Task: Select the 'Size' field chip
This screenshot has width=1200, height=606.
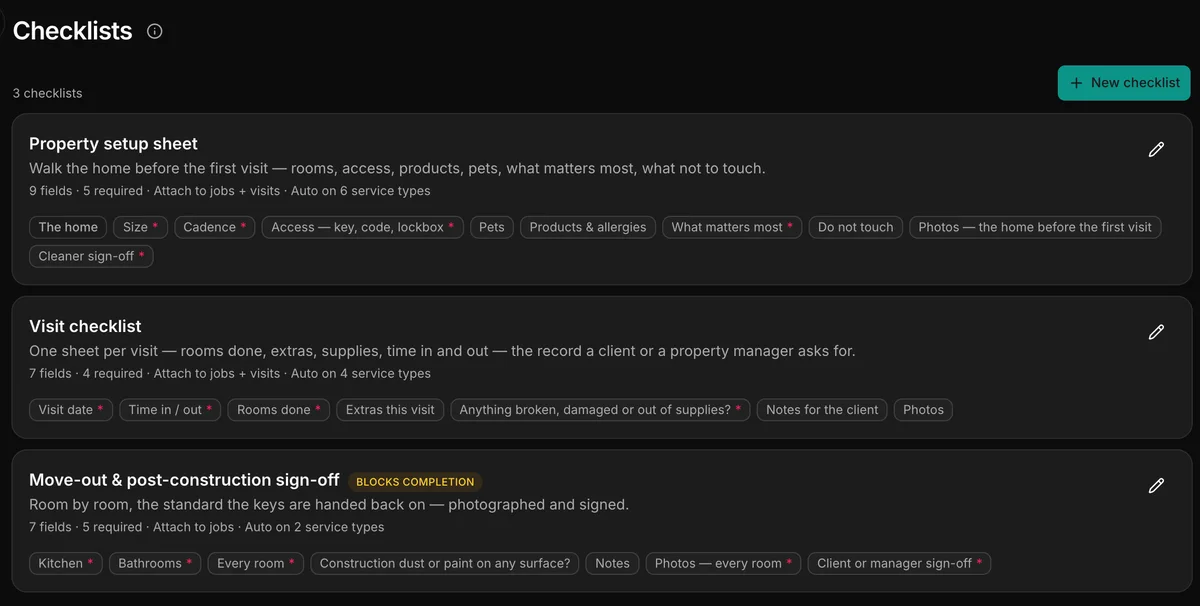Action: tap(141, 227)
